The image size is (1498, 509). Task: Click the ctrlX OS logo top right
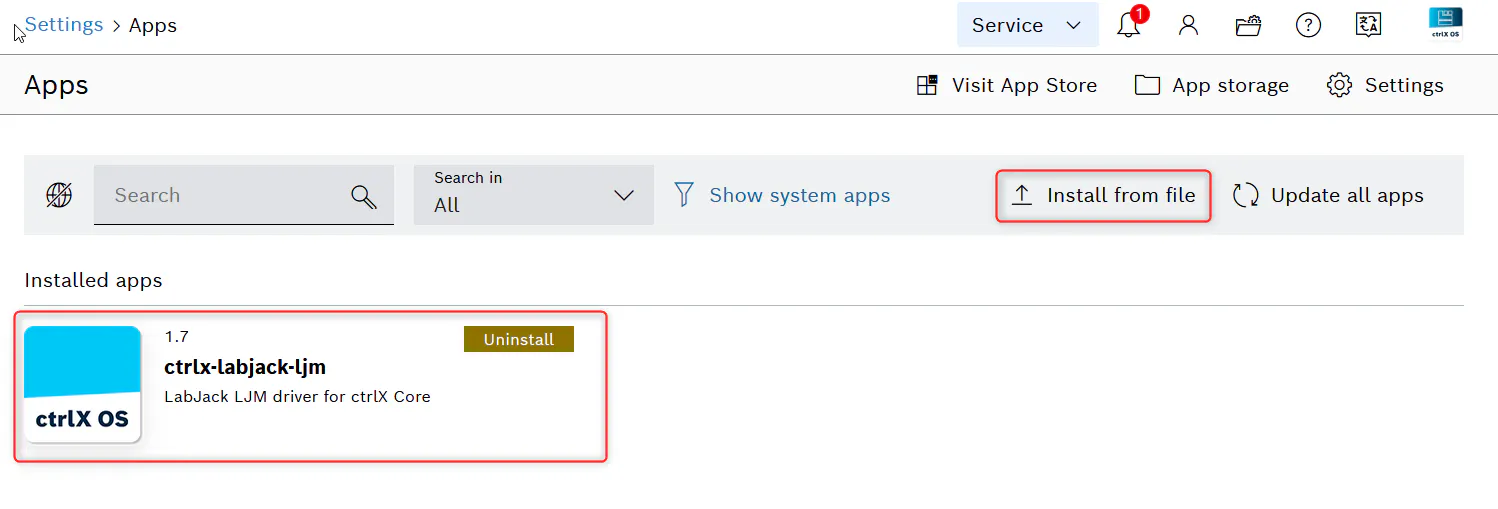pyautogui.click(x=1445, y=24)
